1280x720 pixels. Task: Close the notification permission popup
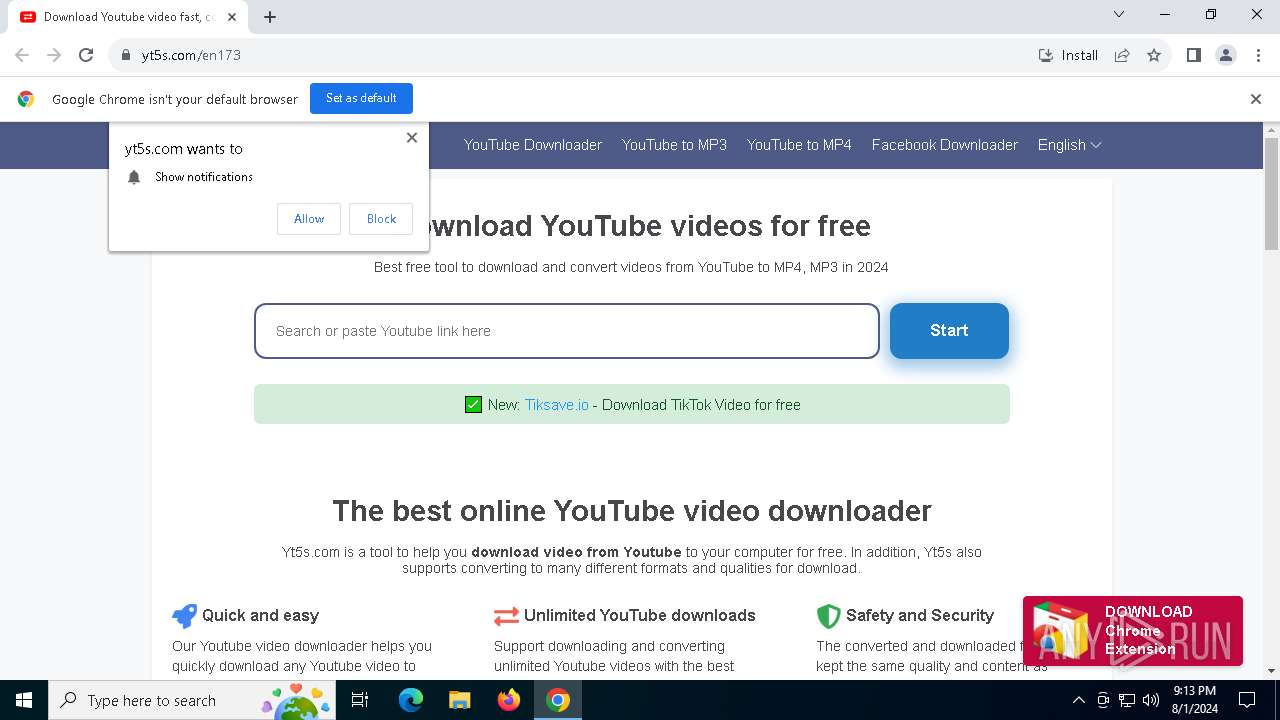tap(412, 138)
